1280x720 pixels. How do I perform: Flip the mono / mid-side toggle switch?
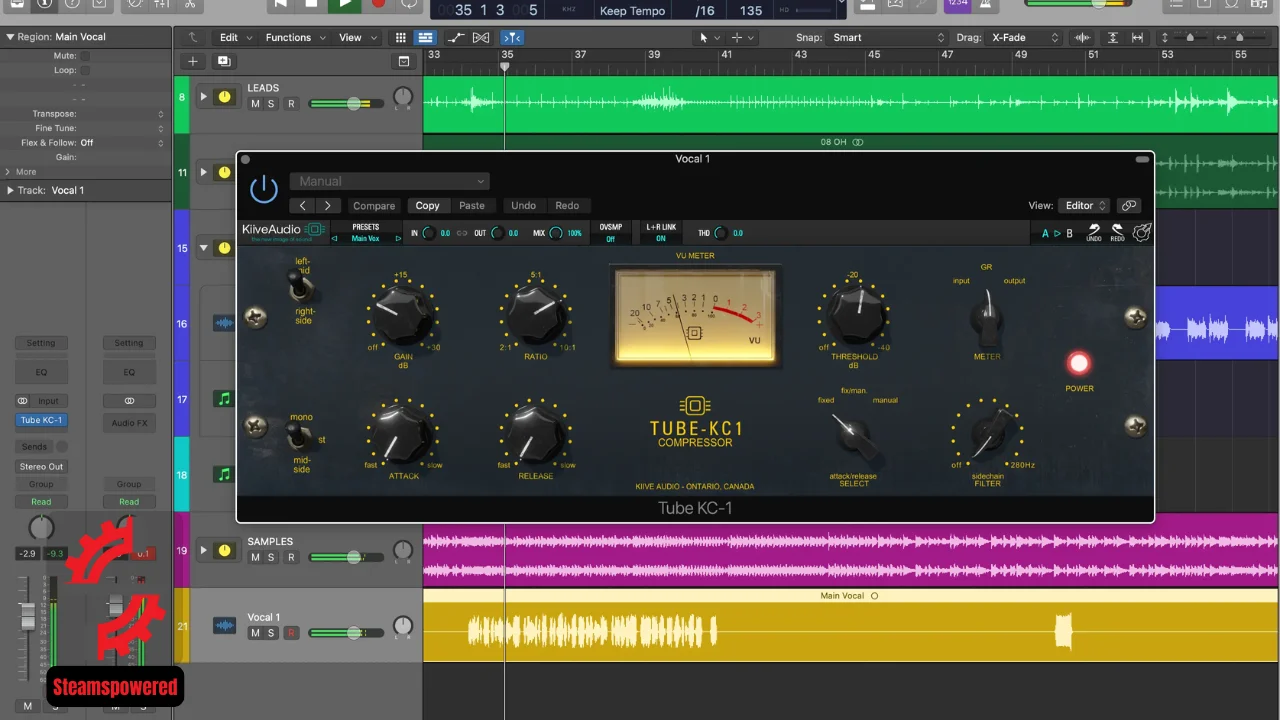[297, 435]
